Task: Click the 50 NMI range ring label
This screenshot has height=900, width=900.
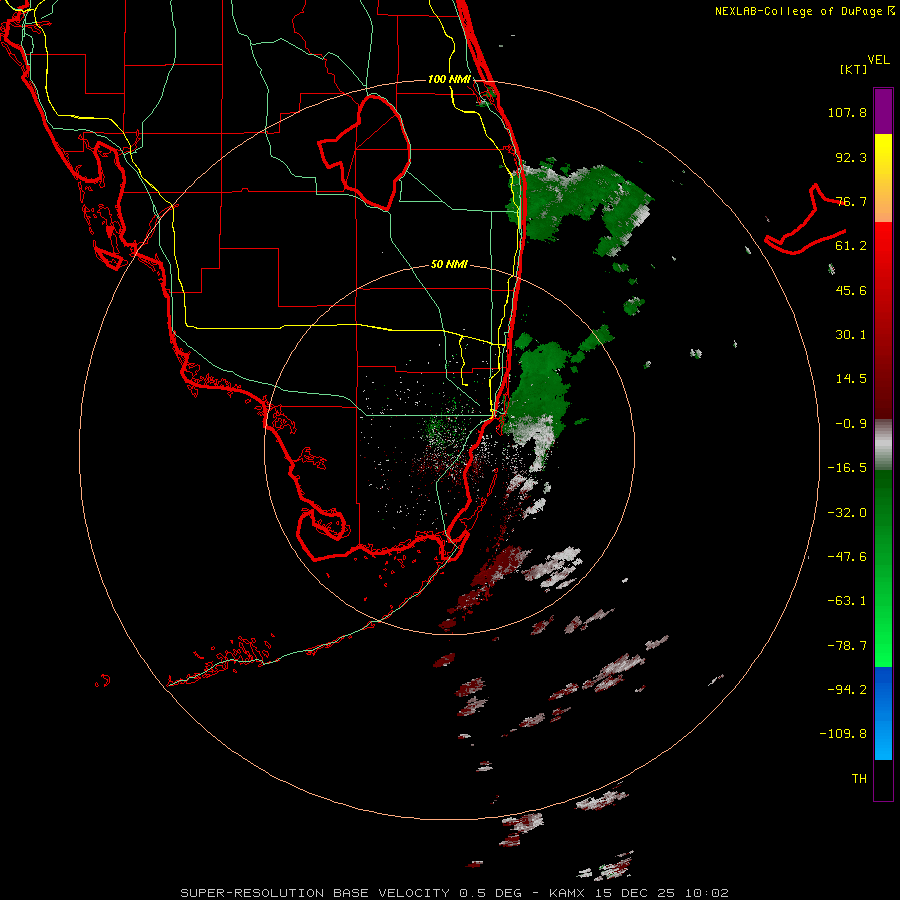Action: [x=449, y=264]
